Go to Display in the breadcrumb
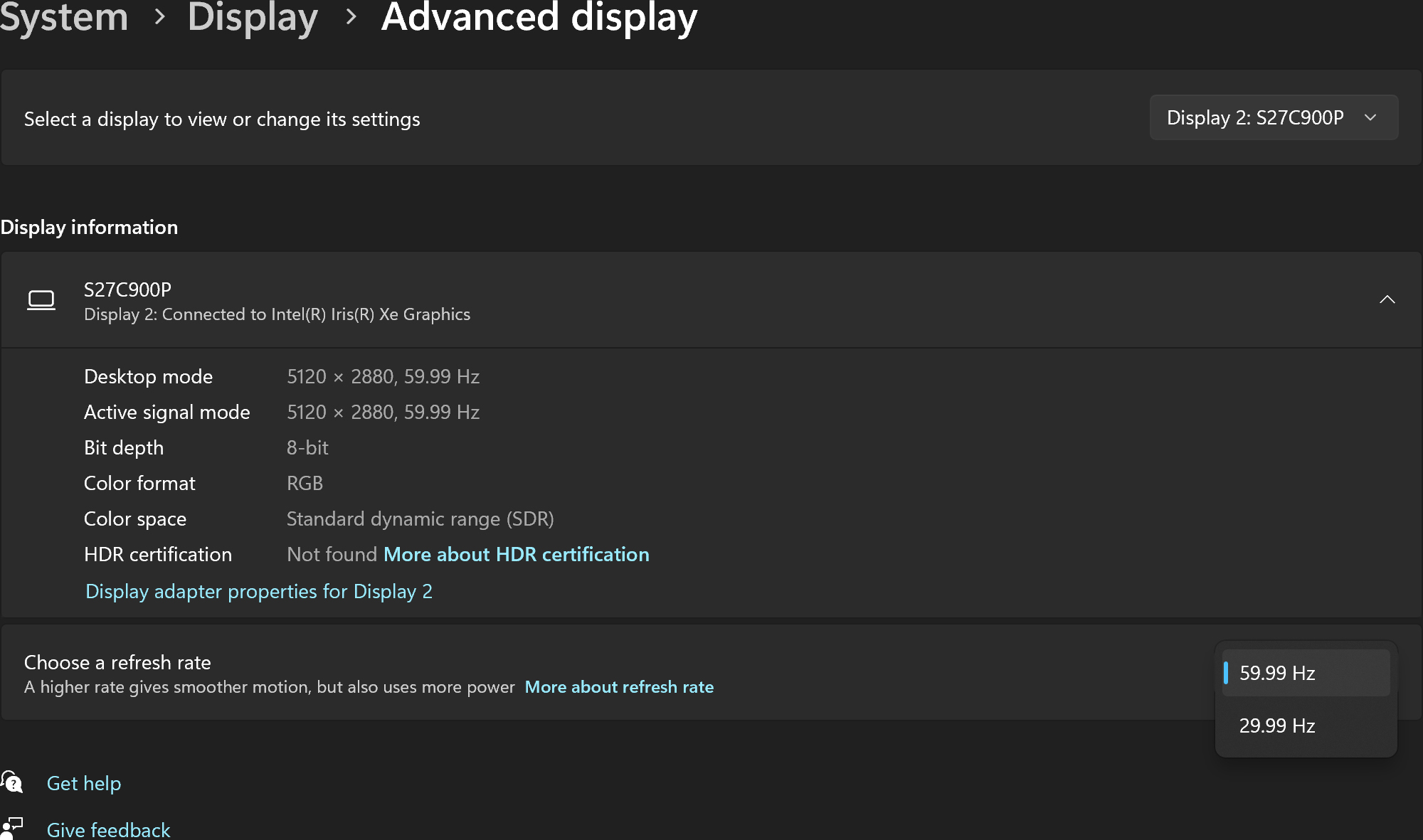 (x=253, y=17)
